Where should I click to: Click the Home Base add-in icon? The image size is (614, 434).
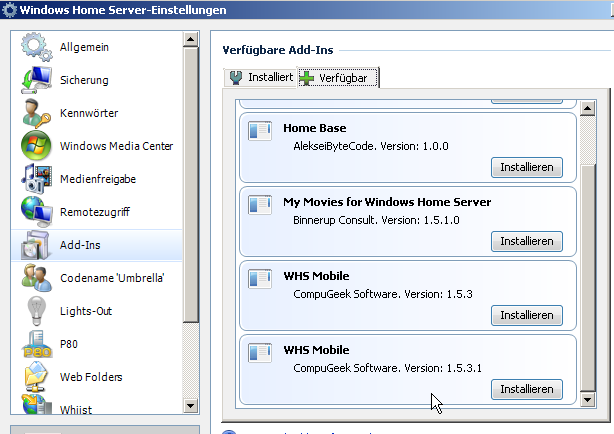tap(260, 130)
